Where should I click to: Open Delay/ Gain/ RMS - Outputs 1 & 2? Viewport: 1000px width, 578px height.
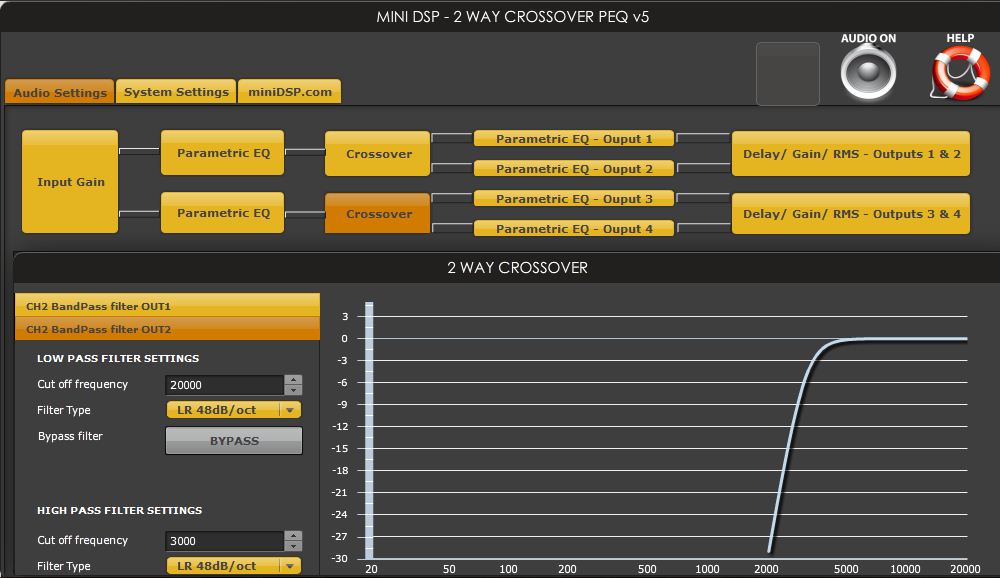click(851, 154)
